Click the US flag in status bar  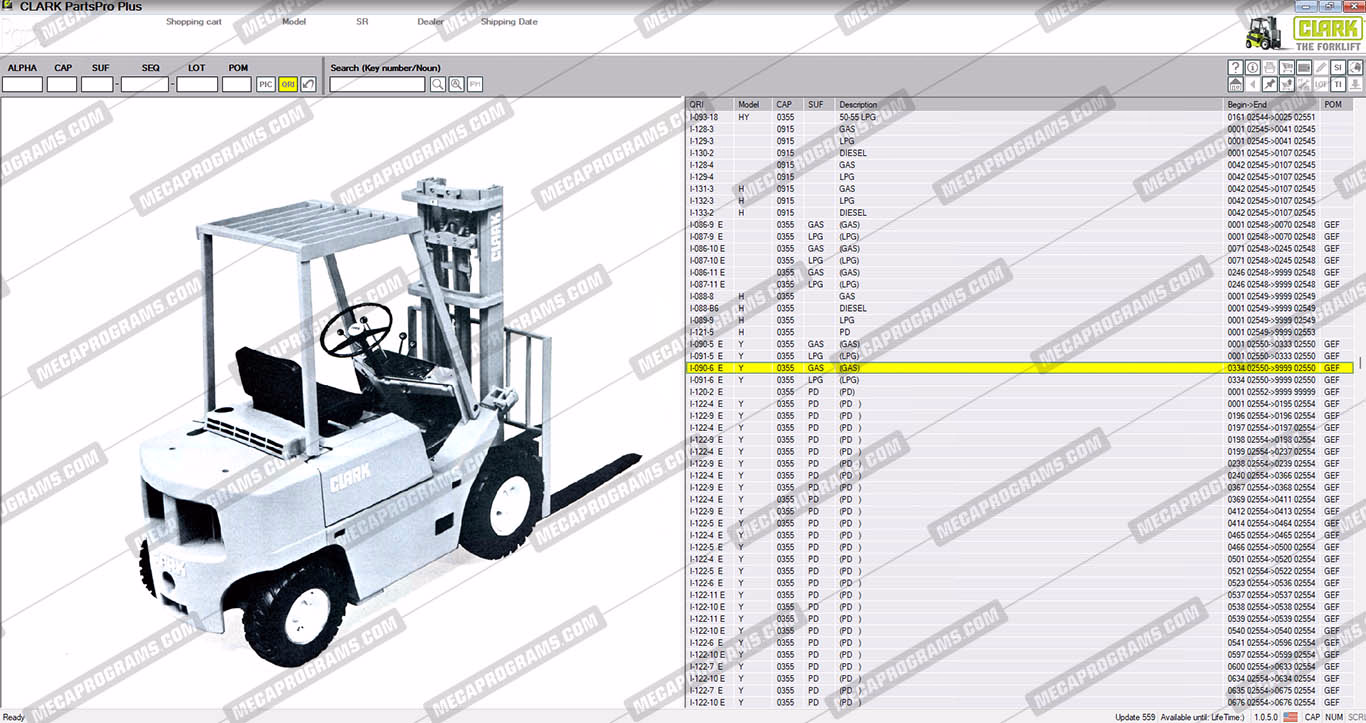[1290, 717]
